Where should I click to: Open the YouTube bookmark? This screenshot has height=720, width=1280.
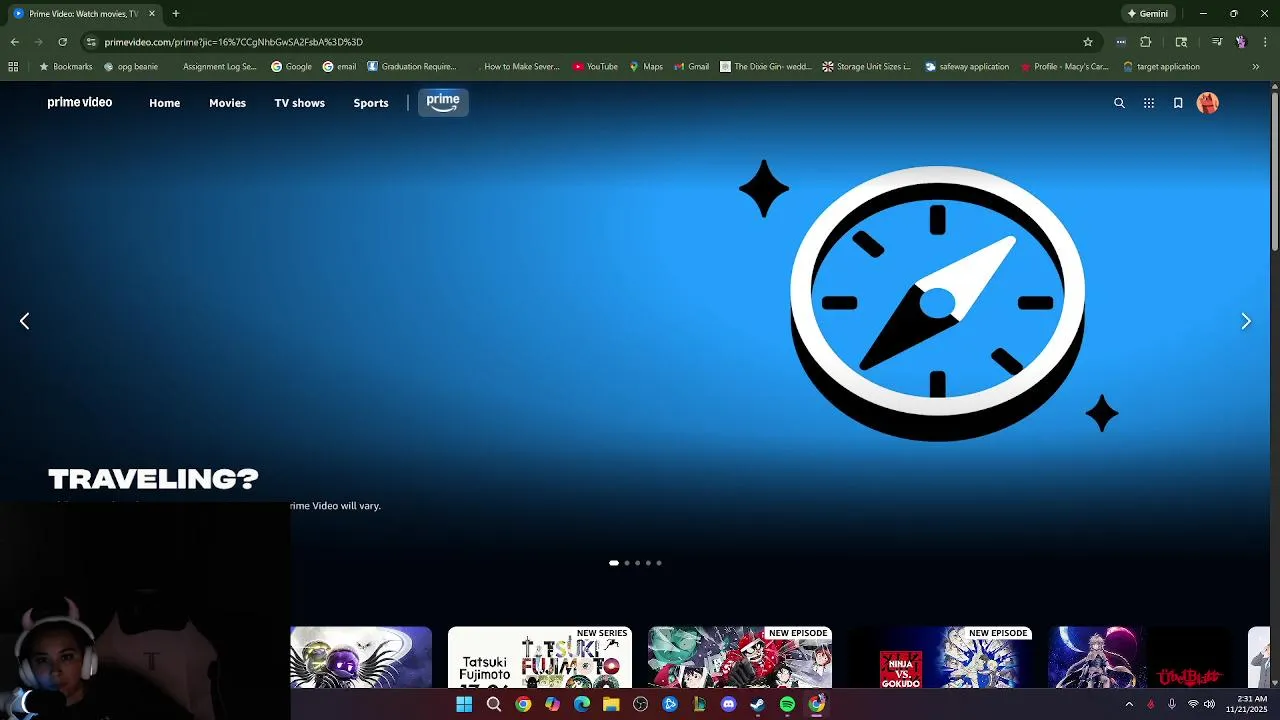click(595, 67)
